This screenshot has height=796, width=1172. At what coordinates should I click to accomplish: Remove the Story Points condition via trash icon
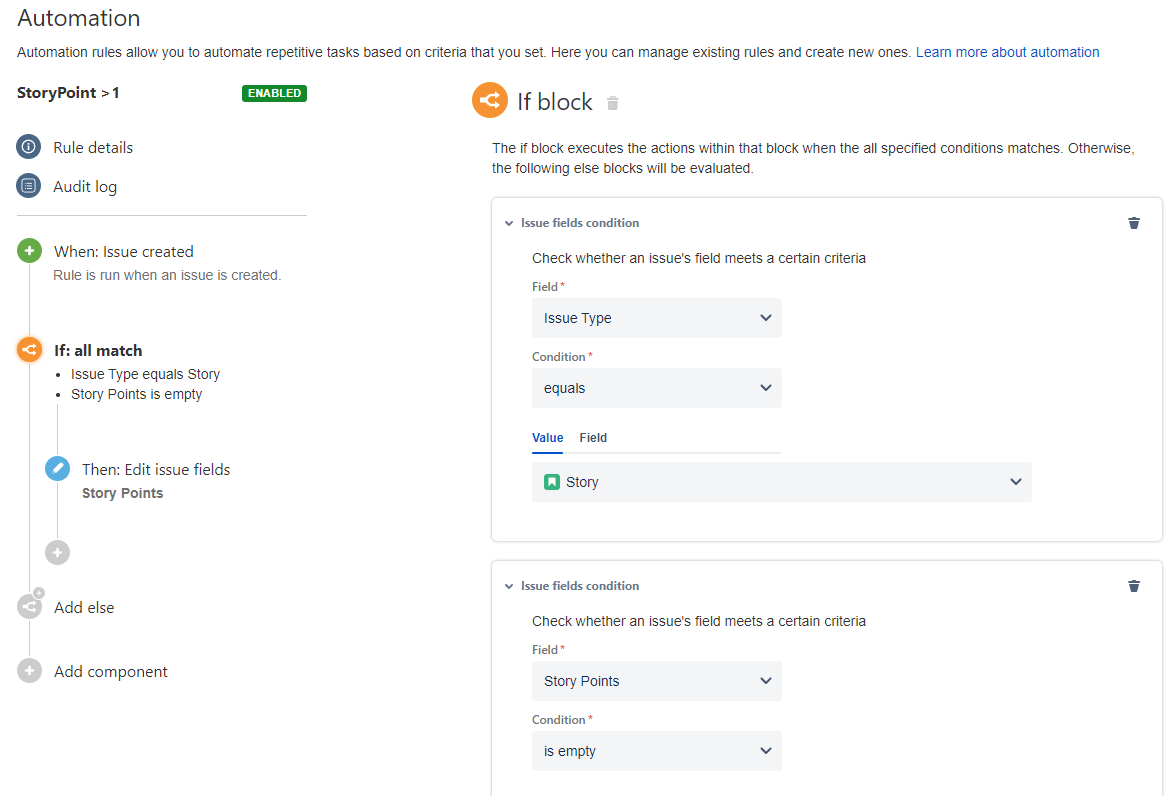pyautogui.click(x=1134, y=586)
